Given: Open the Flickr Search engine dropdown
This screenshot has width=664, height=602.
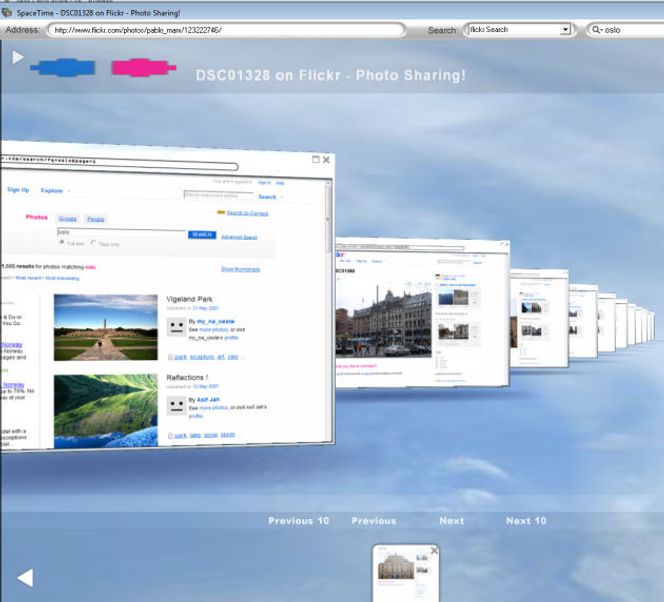Looking at the screenshot, I should coord(565,30).
